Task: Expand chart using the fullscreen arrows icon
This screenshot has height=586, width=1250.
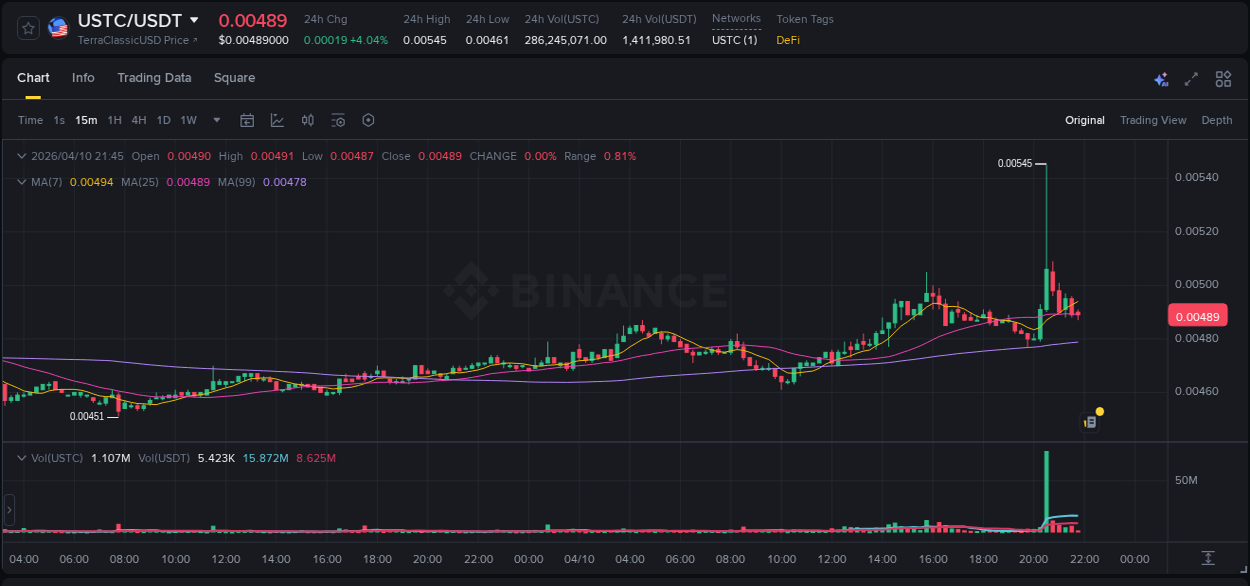Action: click(1190, 78)
